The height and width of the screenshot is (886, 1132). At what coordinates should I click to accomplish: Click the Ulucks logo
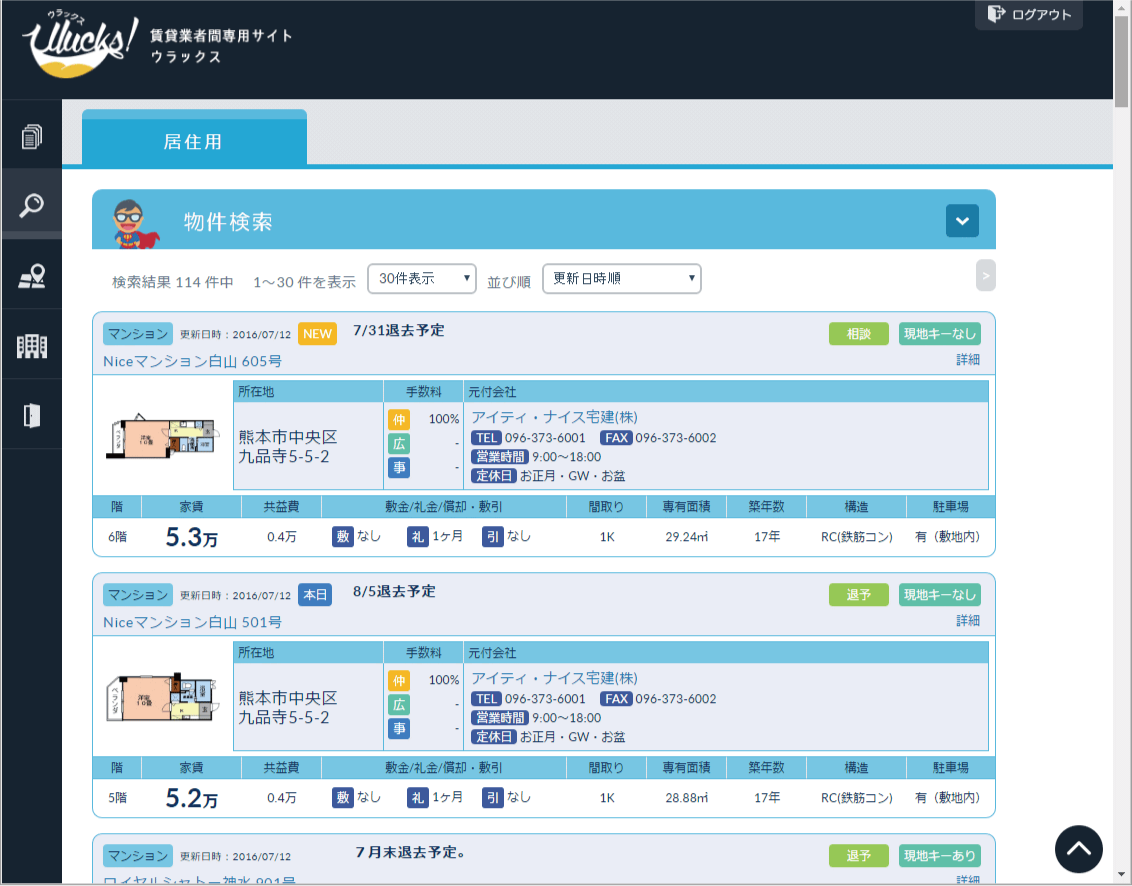click(79, 43)
